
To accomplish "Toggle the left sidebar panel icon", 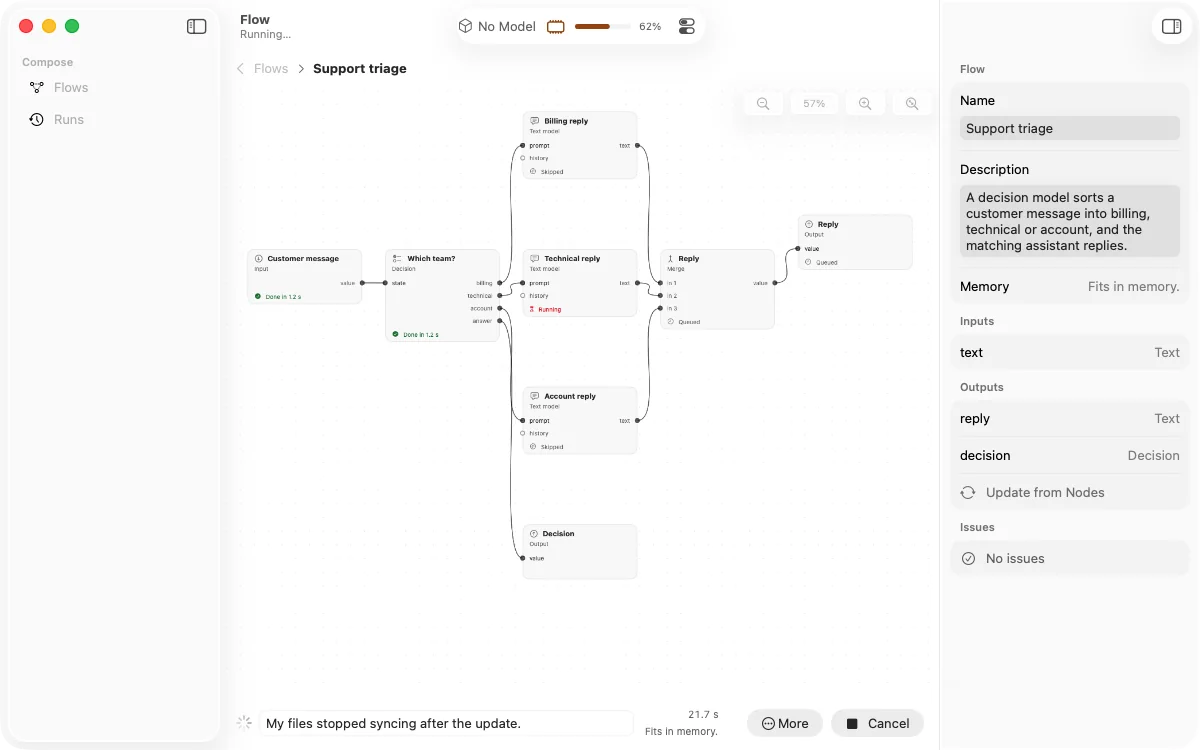I will point(197,27).
